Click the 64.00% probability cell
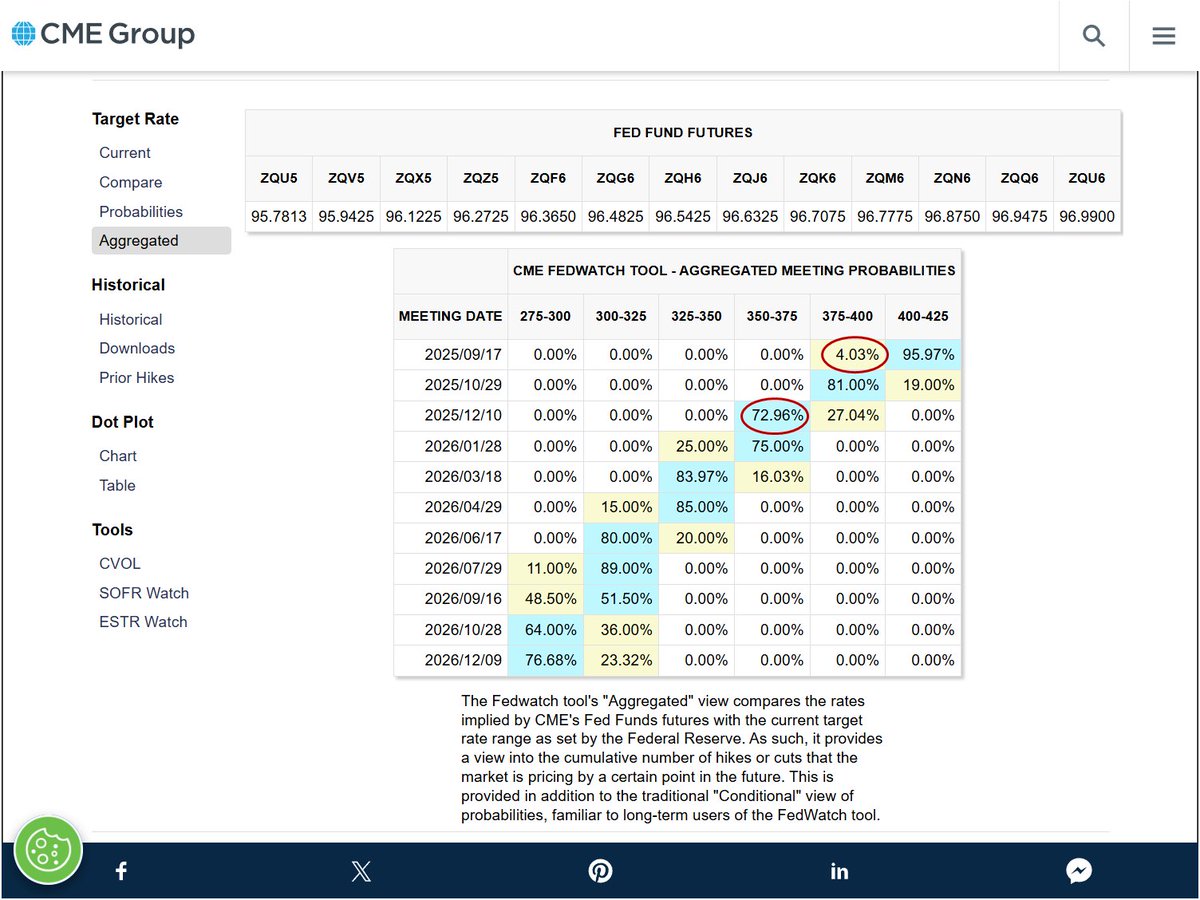Screen dimensions: 1200x900 pyautogui.click(x=545, y=629)
